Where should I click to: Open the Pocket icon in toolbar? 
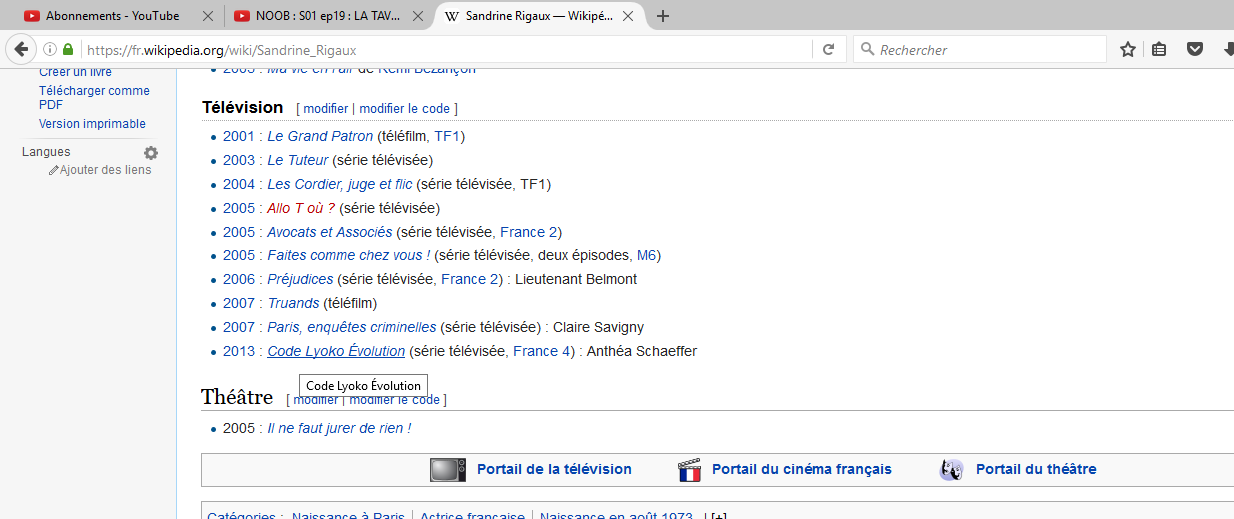pyautogui.click(x=1194, y=49)
